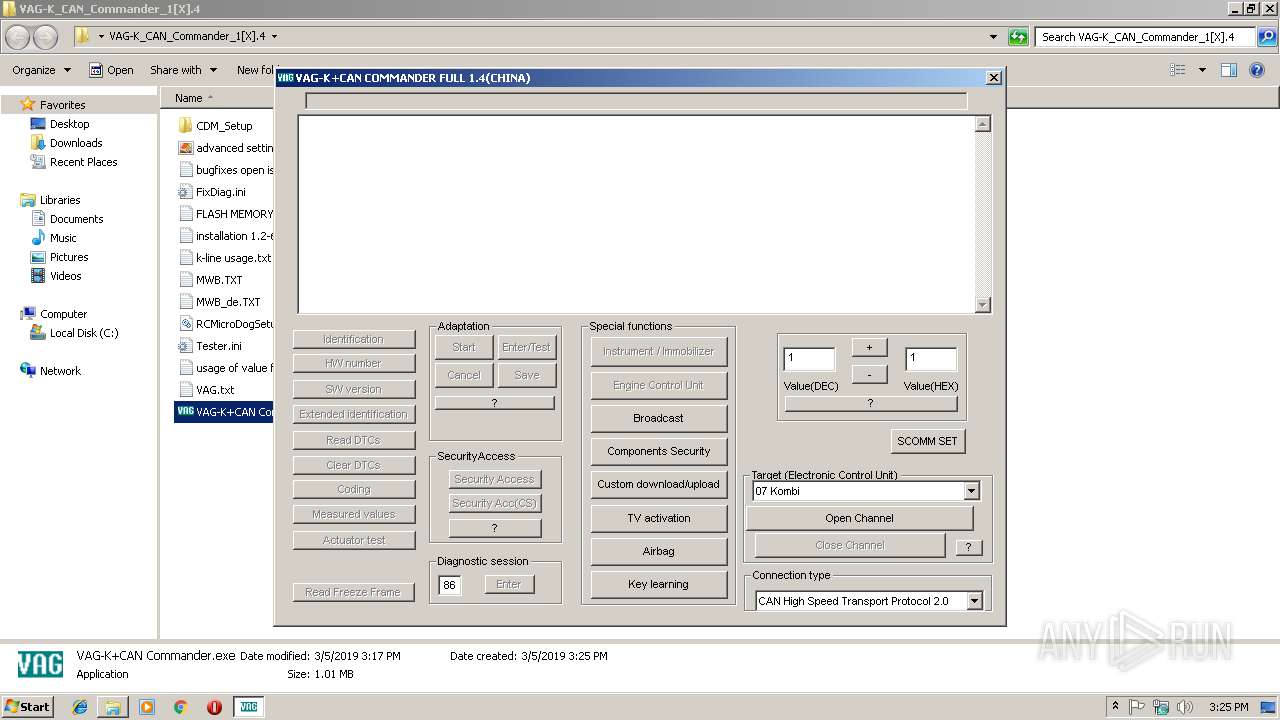The image size is (1280, 720).
Task: Open Videos library
Action: tap(66, 276)
